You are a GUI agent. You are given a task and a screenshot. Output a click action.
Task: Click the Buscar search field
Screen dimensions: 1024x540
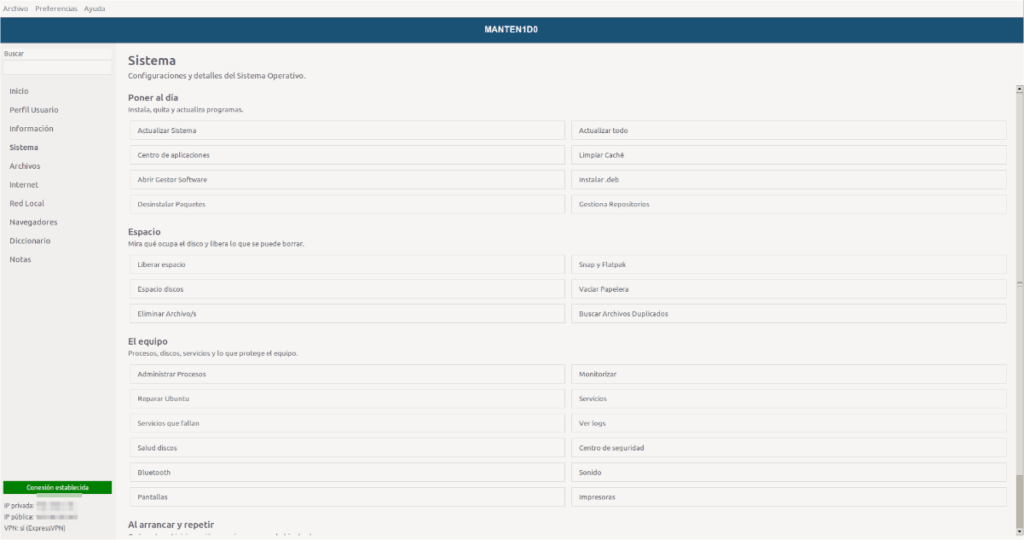pos(57,67)
